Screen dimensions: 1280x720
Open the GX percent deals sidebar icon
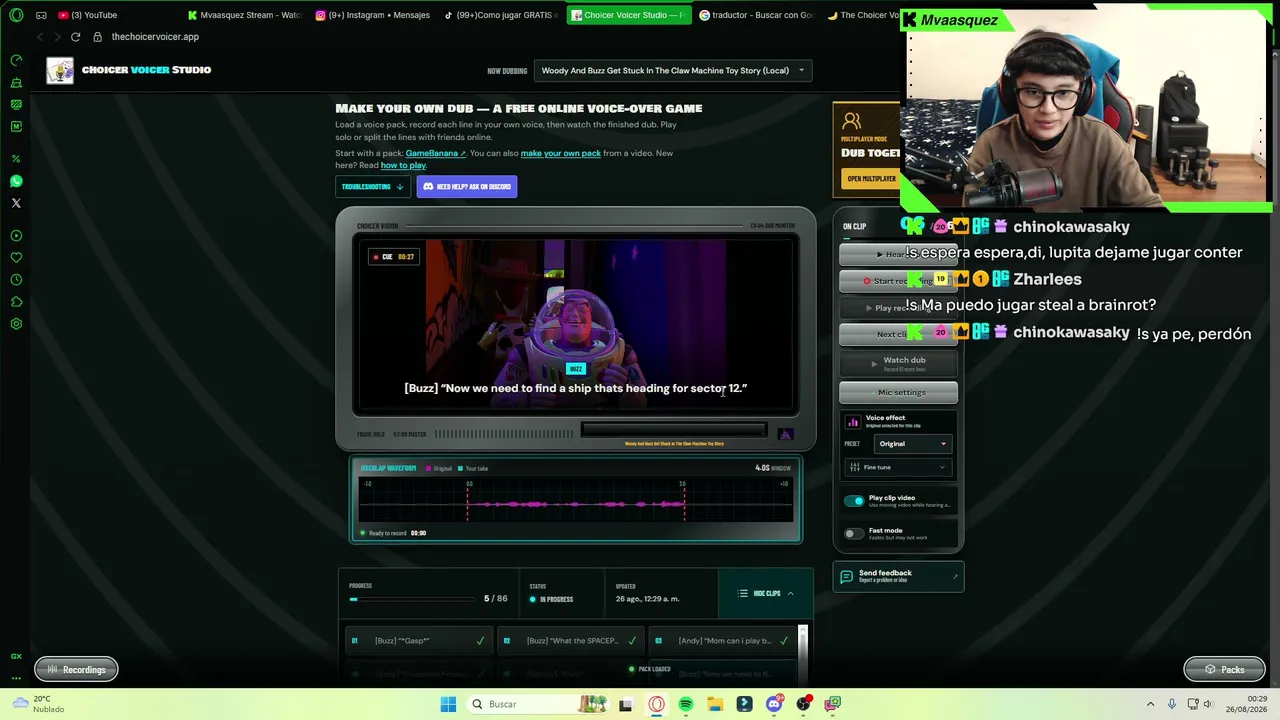tap(16, 159)
